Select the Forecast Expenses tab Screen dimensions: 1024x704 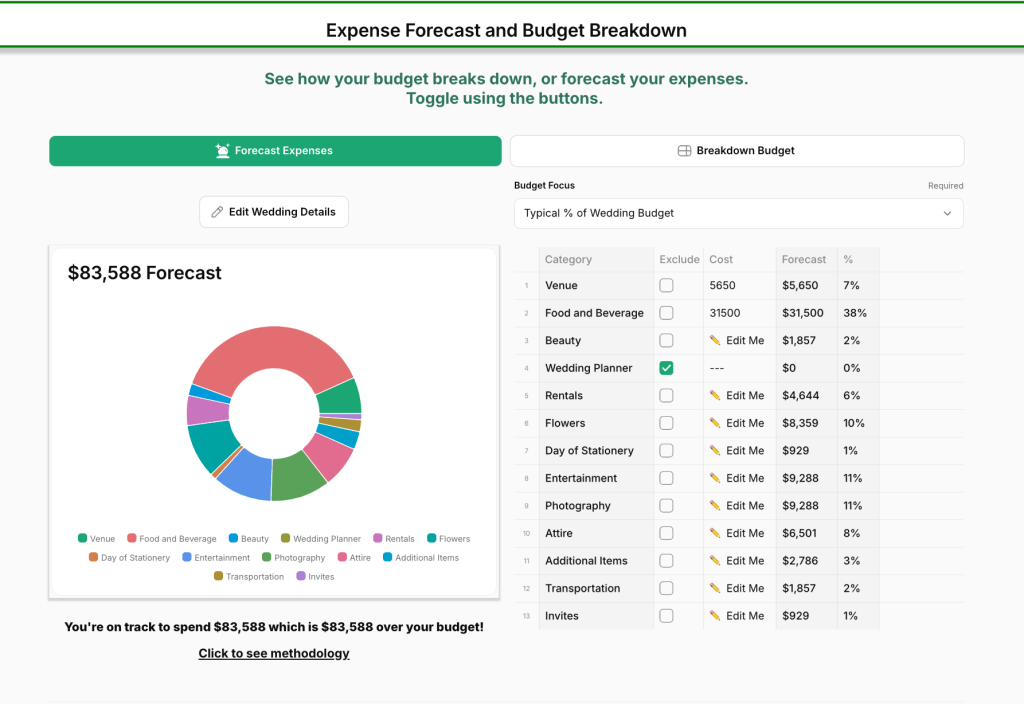click(x=275, y=151)
